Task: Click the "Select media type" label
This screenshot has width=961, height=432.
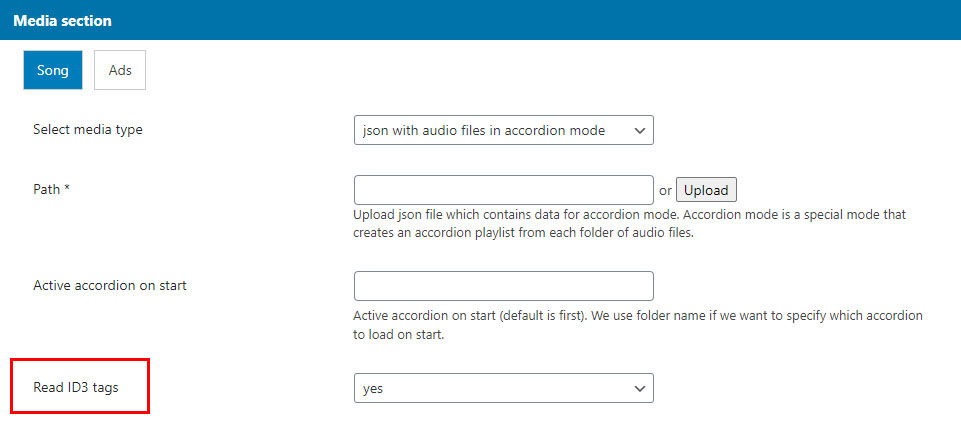Action: pos(88,129)
